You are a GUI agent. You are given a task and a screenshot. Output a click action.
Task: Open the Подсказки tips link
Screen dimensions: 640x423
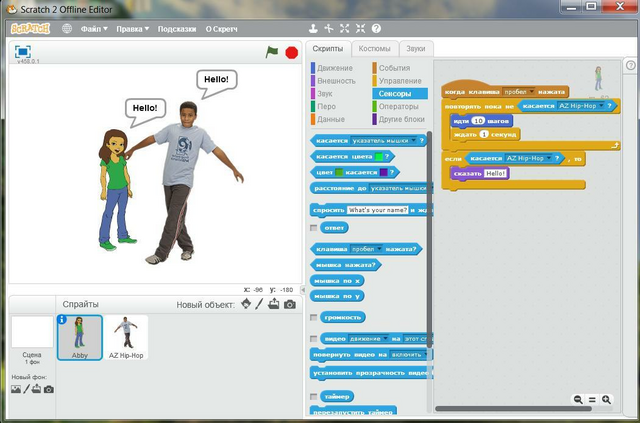[177, 29]
